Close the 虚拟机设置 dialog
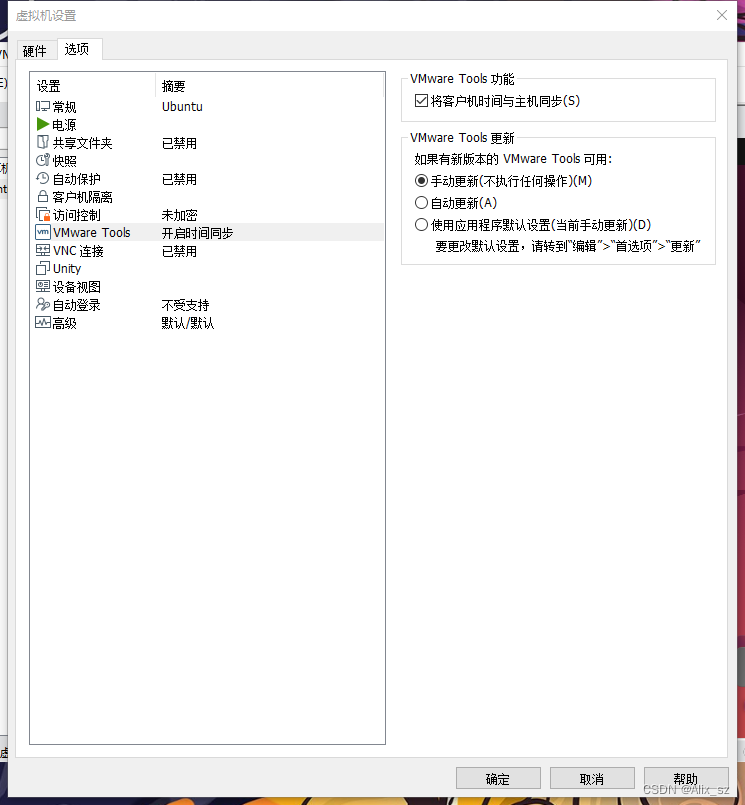Viewport: 745px width, 805px height. pyautogui.click(x=721, y=15)
